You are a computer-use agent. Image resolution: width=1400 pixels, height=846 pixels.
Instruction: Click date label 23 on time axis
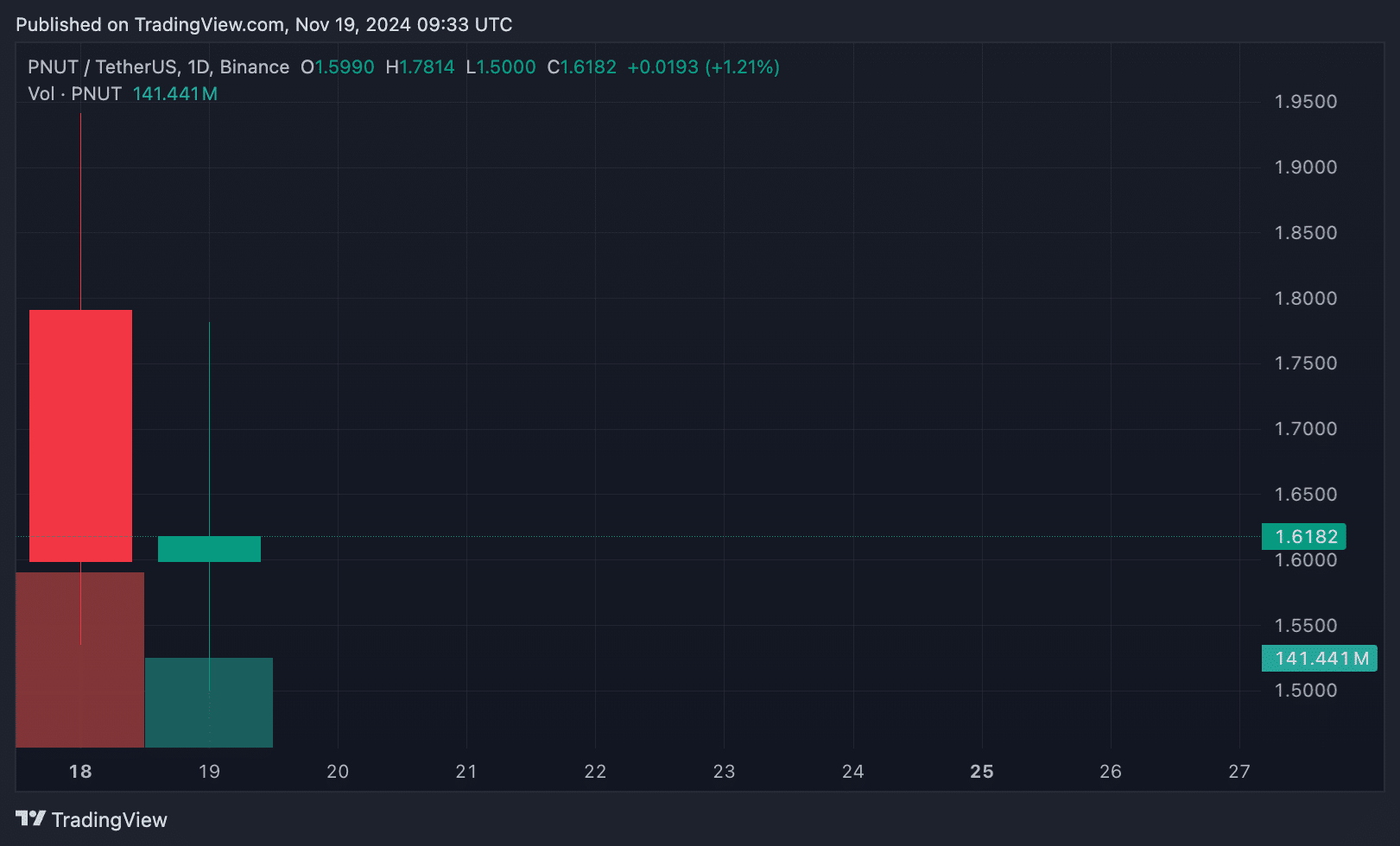point(724,772)
